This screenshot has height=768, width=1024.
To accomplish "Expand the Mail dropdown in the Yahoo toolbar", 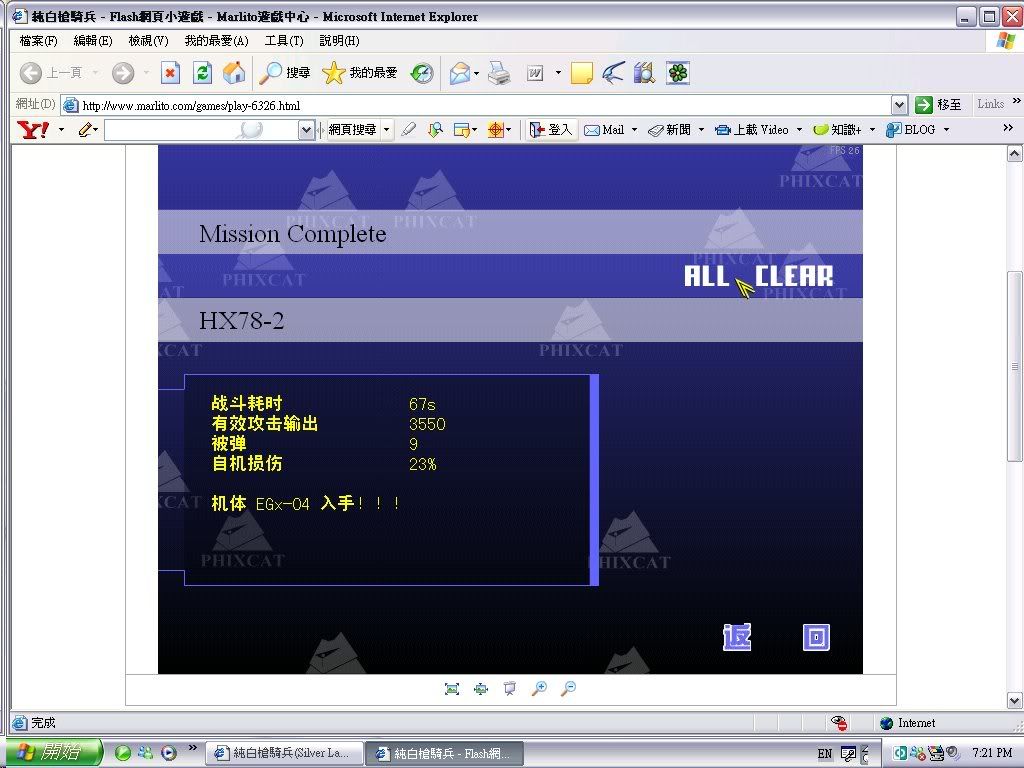I will point(634,130).
